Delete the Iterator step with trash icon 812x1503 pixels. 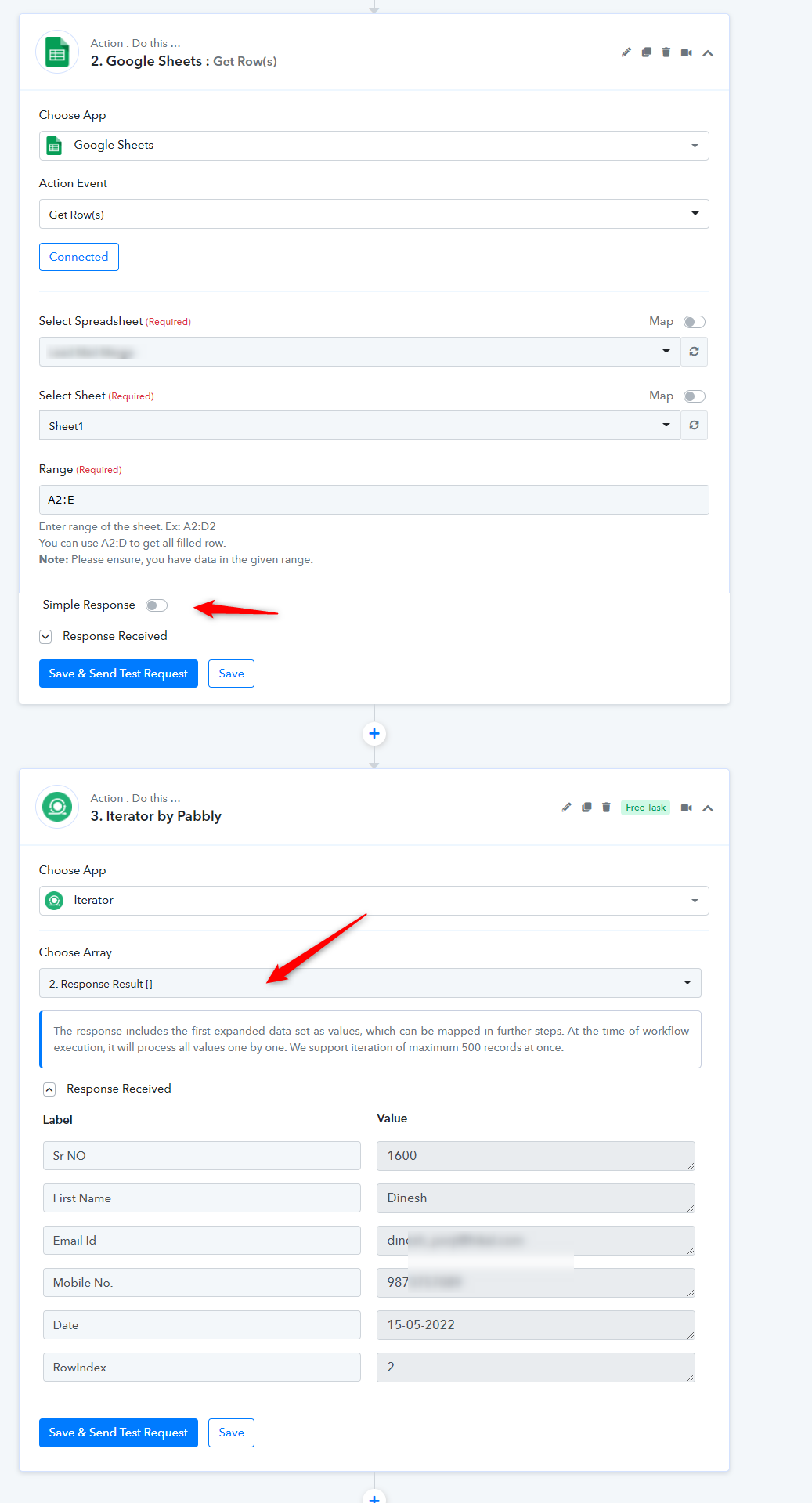pos(606,808)
